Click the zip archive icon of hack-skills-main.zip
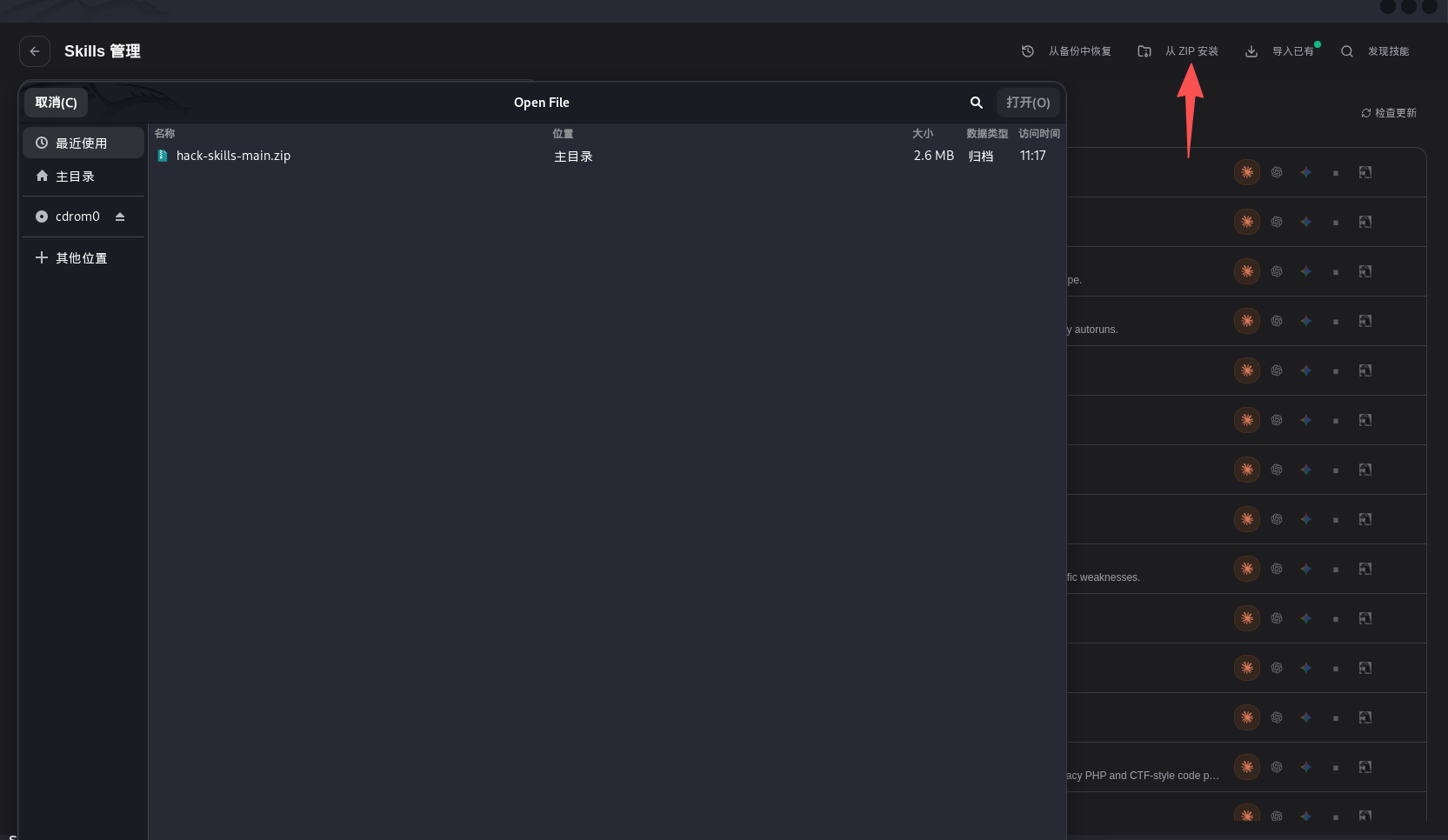The height and width of the screenshot is (840, 1448). 163,156
